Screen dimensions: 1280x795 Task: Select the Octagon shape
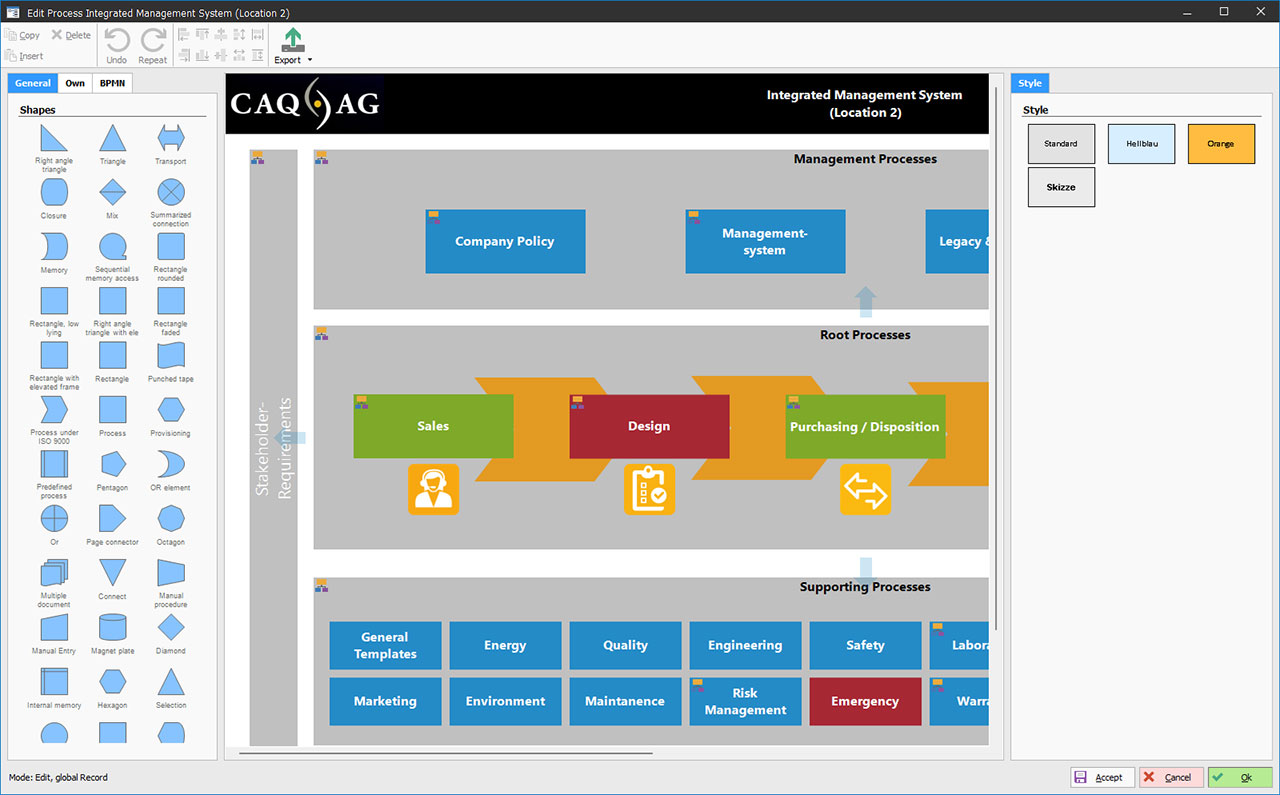tap(171, 518)
